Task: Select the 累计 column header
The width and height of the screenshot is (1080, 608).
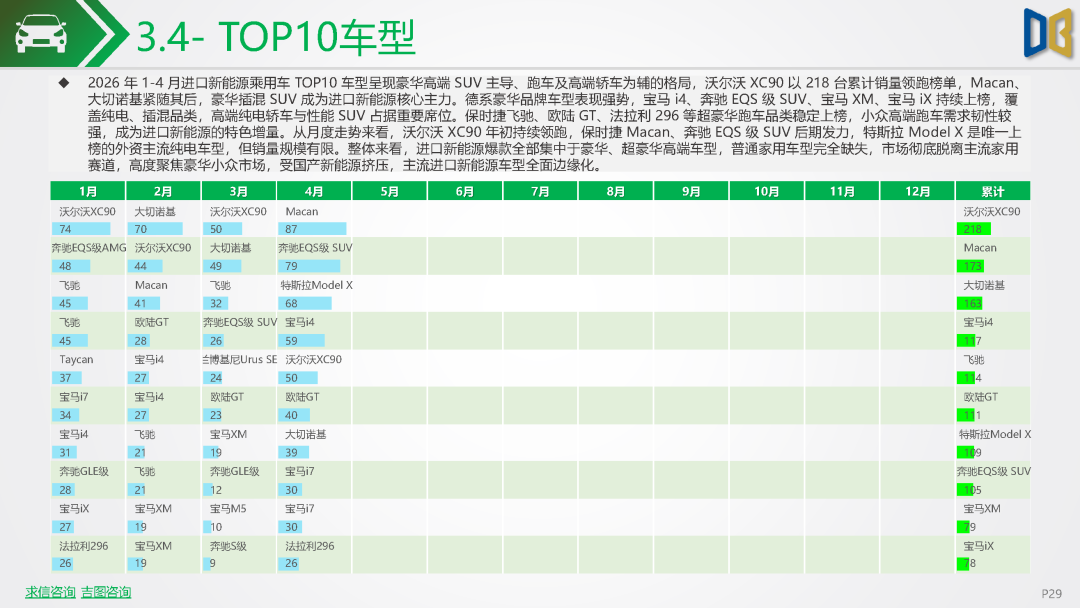Action: tap(993, 191)
